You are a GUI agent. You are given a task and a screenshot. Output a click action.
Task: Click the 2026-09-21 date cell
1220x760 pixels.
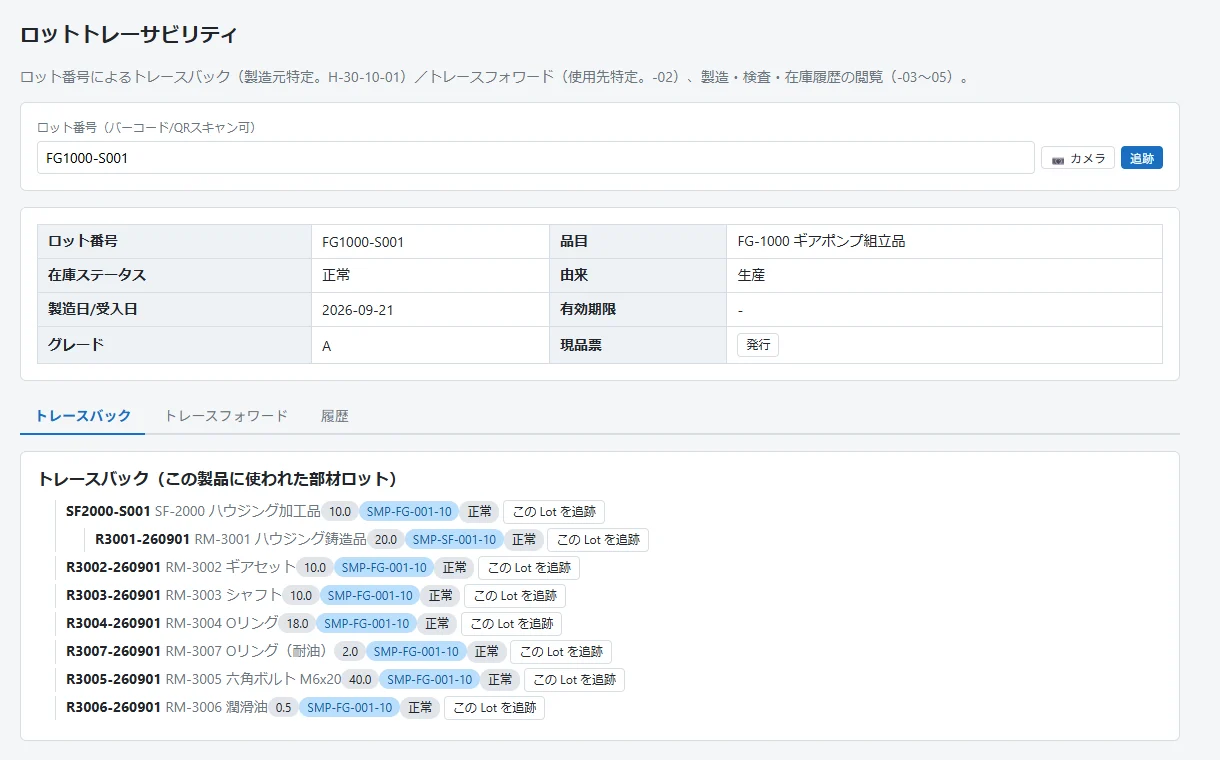coord(430,310)
